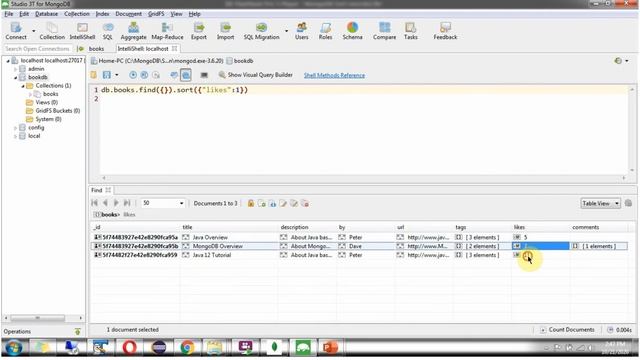Click the terminal console icon in IntelliShell toolbar

click(x=204, y=75)
